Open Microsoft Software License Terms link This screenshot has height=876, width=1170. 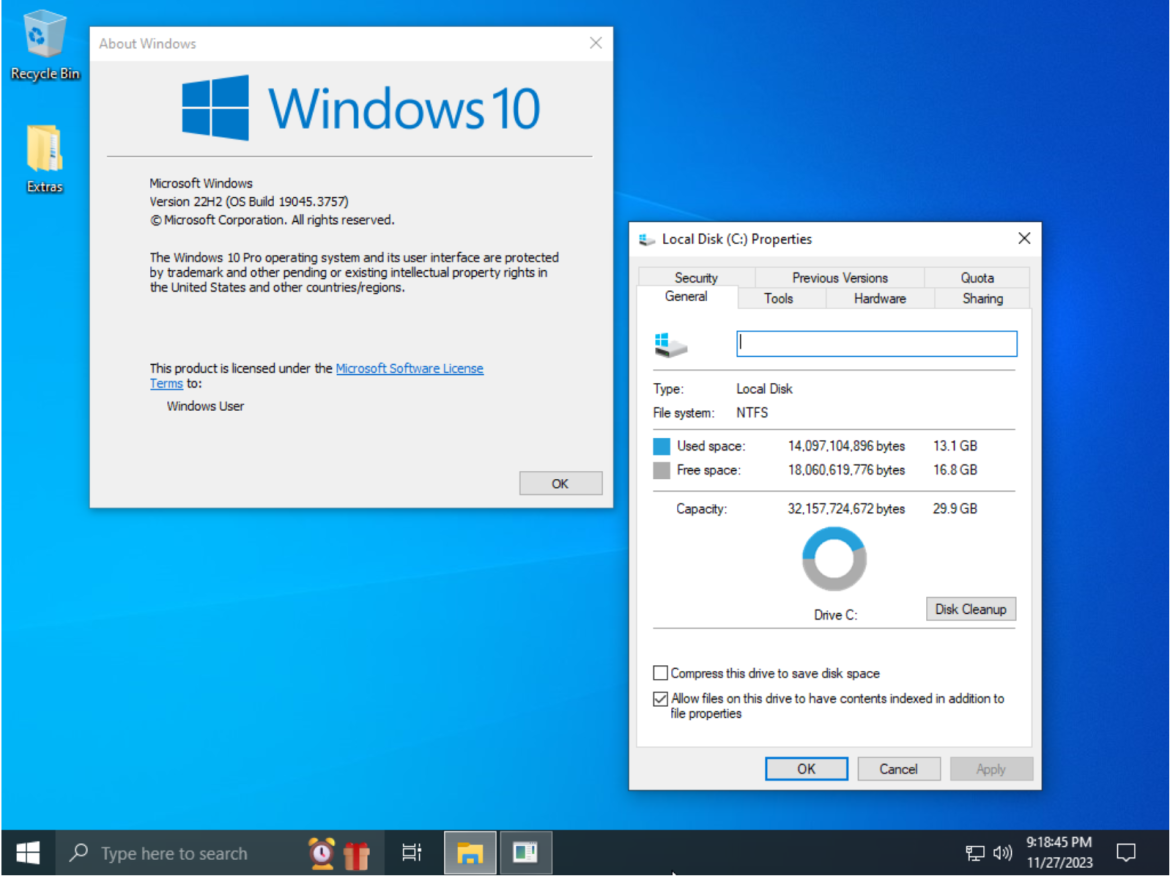(409, 369)
